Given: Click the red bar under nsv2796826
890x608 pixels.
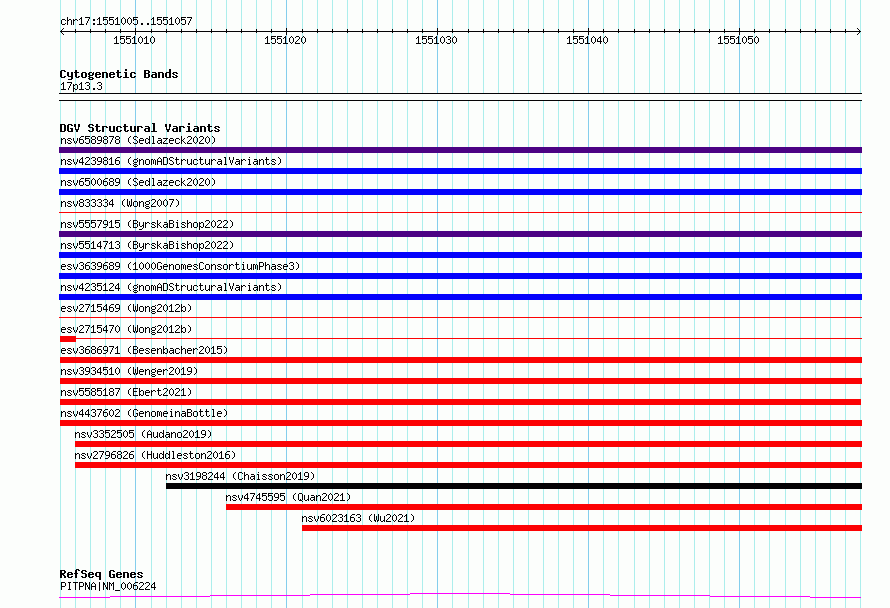Looking at the screenshot, I should click(468, 465).
